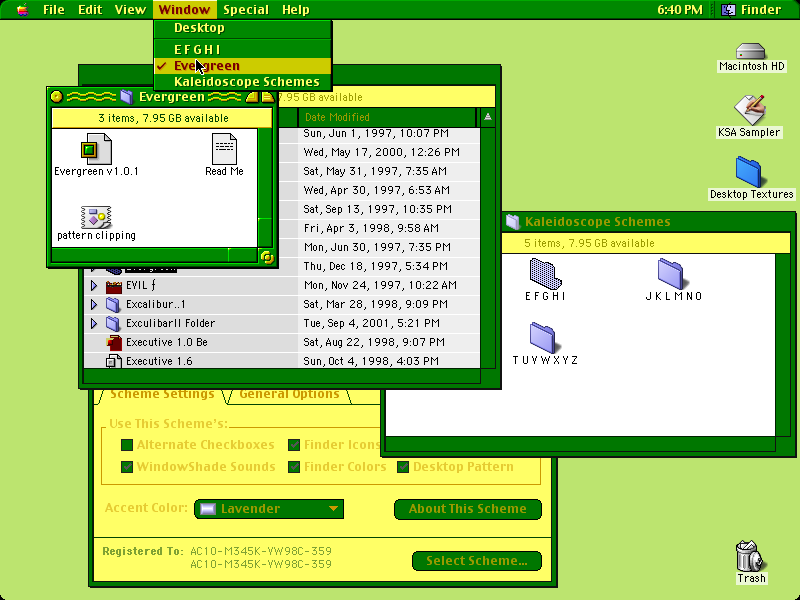
Task: Click the "3 items, 7.95 GB available" header
Action: (163, 118)
